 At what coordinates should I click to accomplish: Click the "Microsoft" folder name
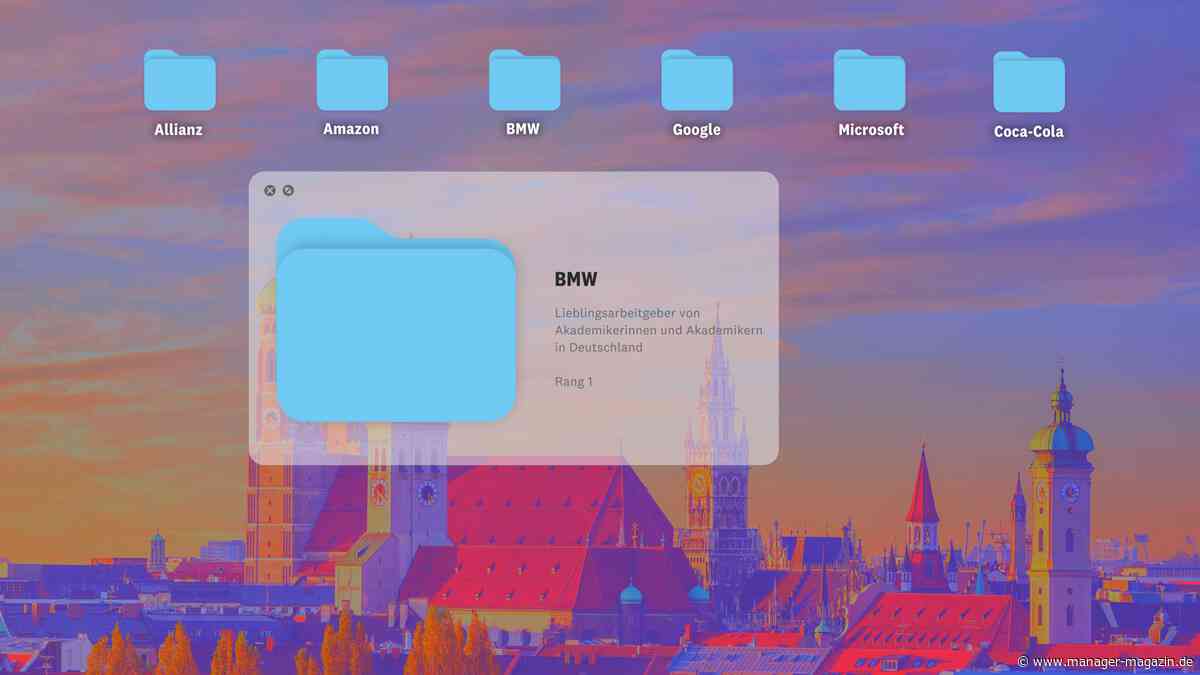(871, 130)
